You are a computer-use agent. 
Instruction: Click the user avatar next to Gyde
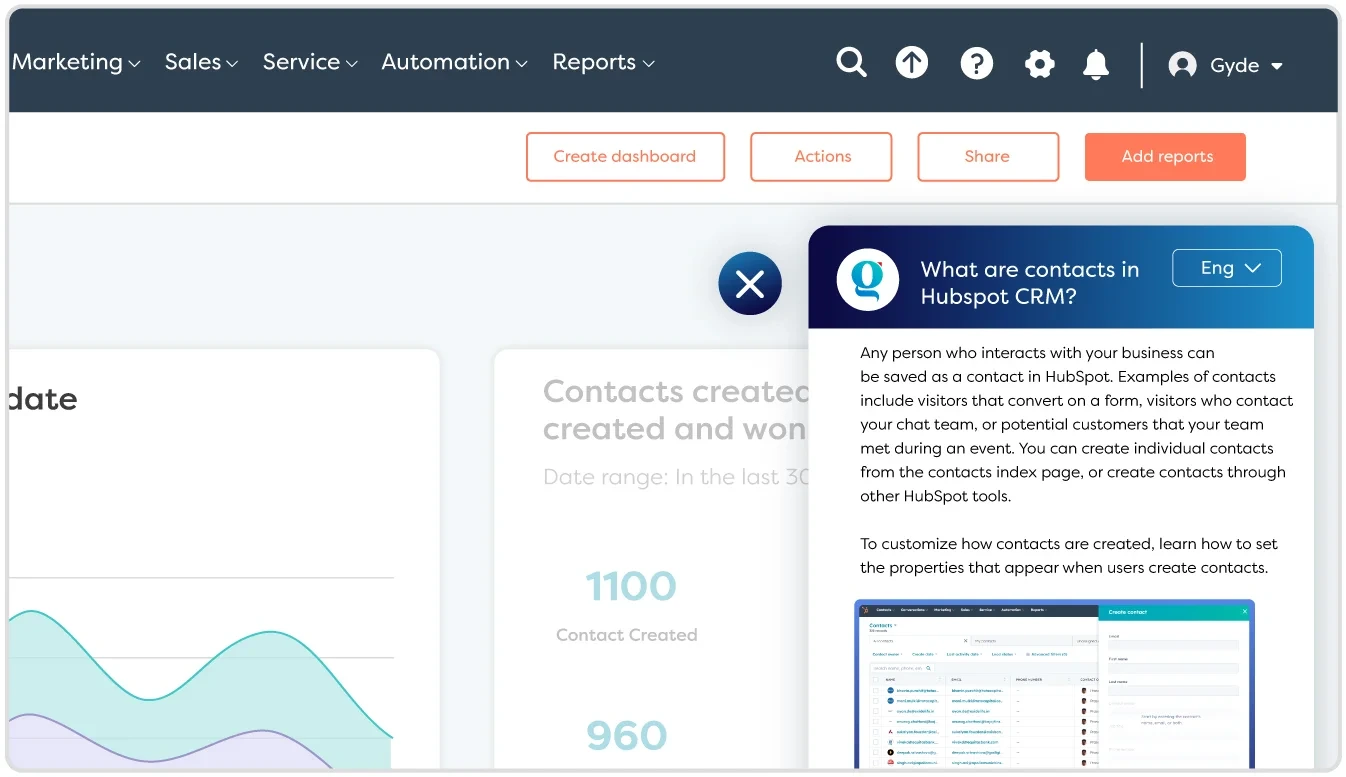pyautogui.click(x=1183, y=64)
